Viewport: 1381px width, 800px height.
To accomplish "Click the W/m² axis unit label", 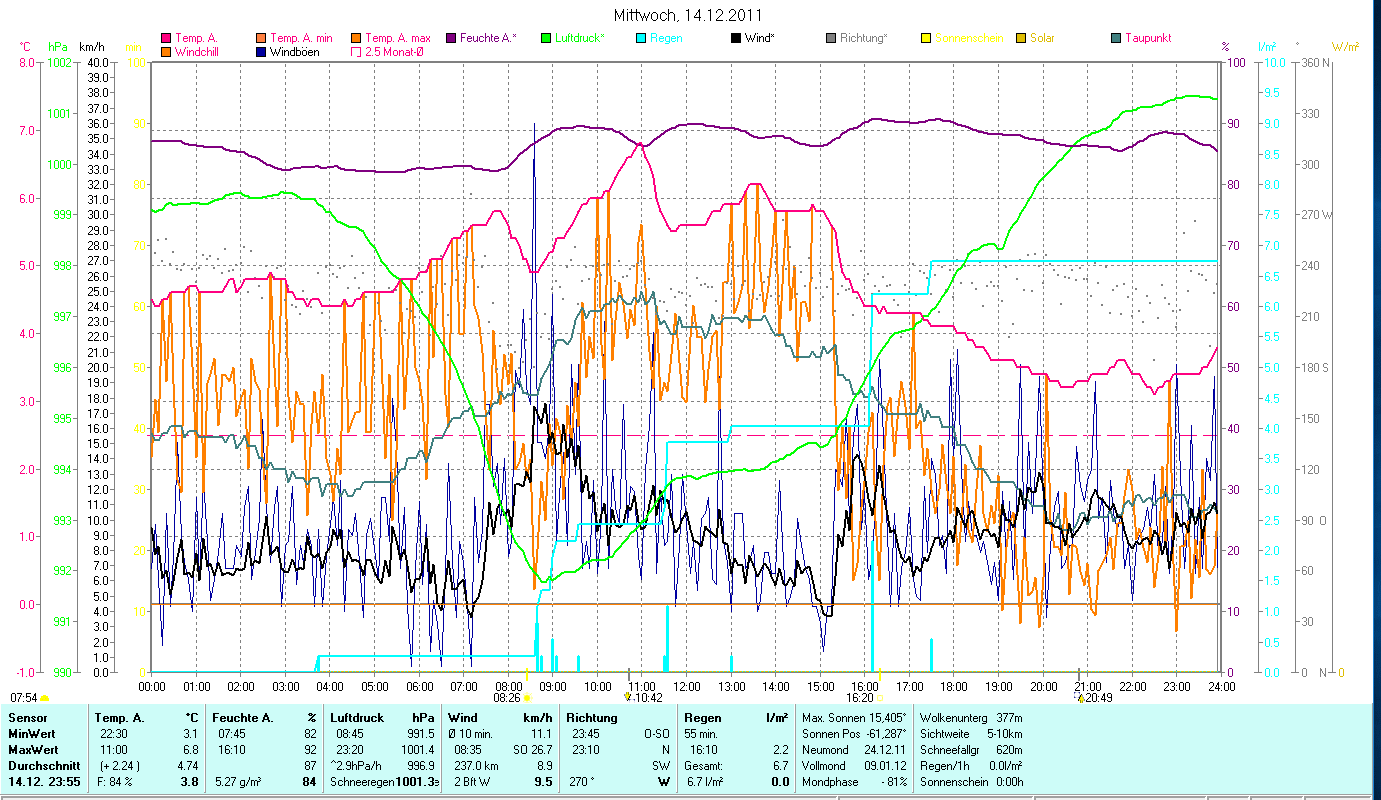I will pos(1345,46).
